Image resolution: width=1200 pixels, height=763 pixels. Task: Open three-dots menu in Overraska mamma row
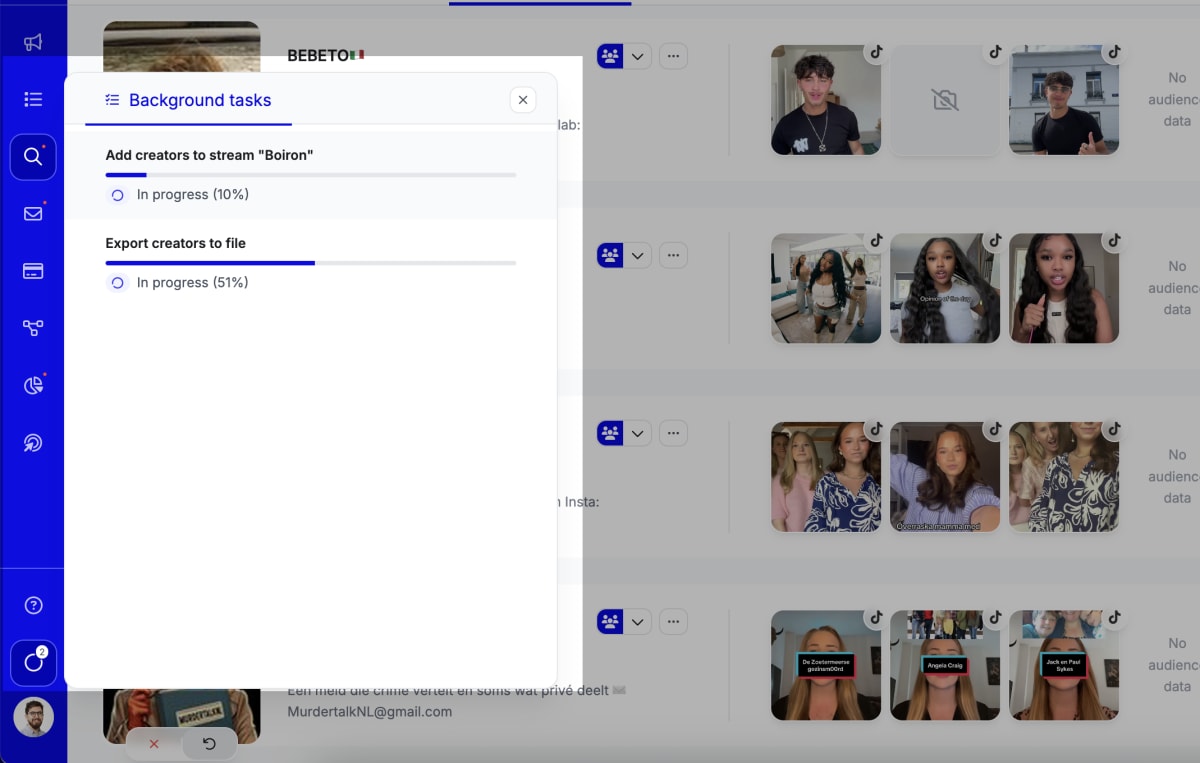click(673, 433)
